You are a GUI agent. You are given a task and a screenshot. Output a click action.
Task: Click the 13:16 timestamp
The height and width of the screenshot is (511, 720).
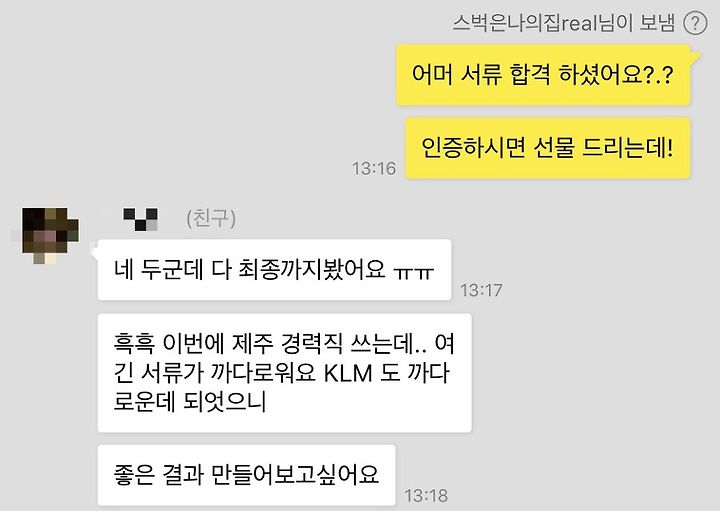374,168
